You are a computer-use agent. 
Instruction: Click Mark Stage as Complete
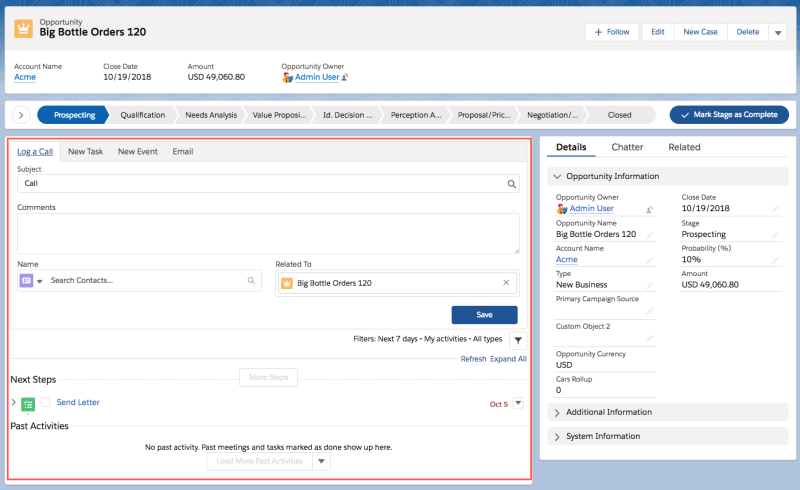(729, 115)
